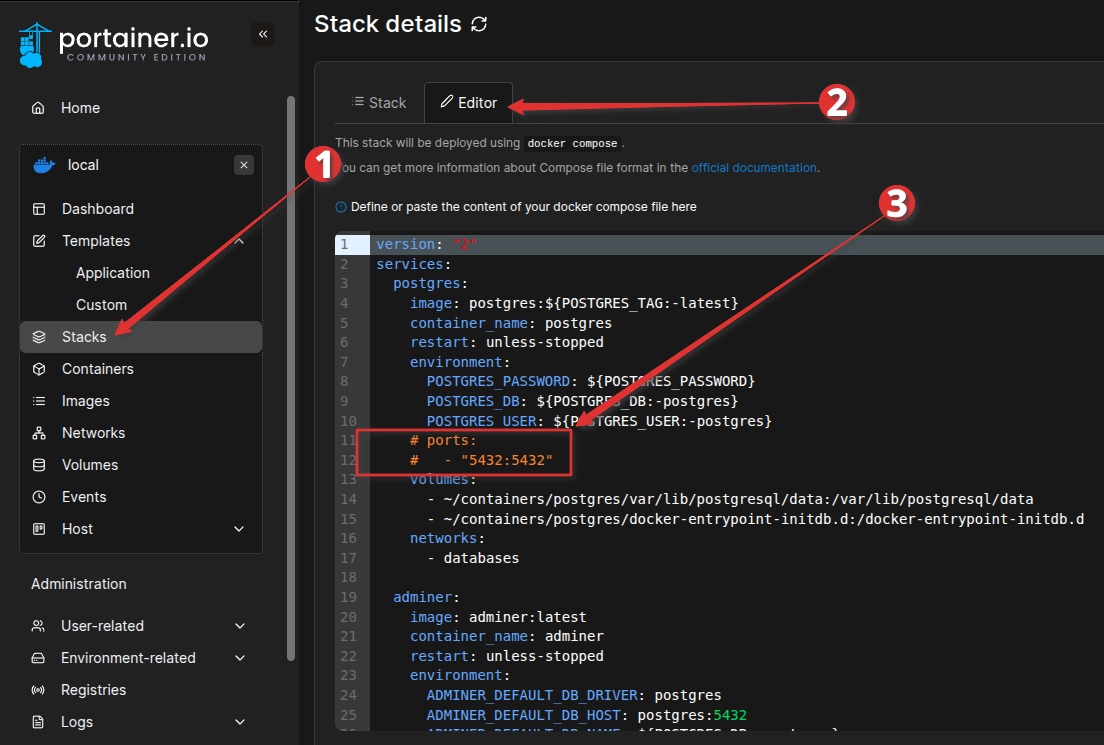Click the Stacks layers icon
Viewport: 1104px width, 745px height.
(39, 337)
